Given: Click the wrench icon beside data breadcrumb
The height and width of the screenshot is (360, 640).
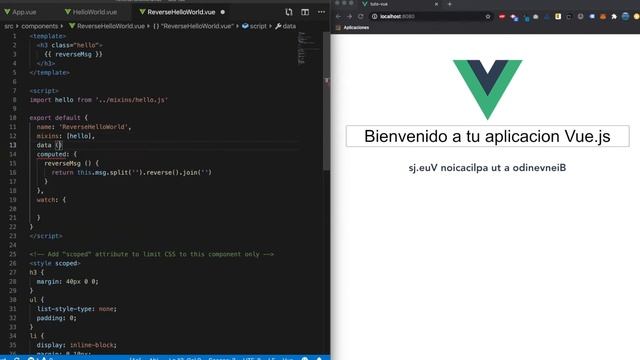Looking at the screenshot, I should point(278,26).
